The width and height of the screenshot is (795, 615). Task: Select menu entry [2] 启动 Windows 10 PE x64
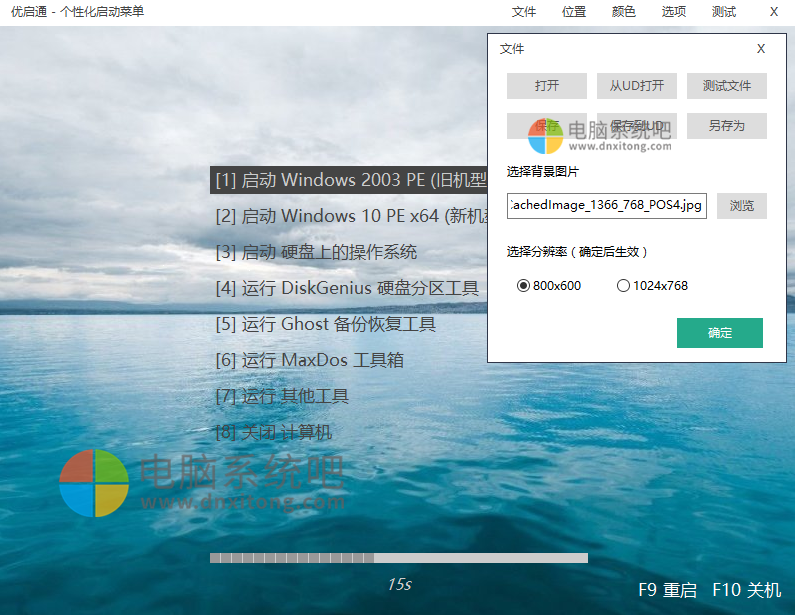point(352,216)
